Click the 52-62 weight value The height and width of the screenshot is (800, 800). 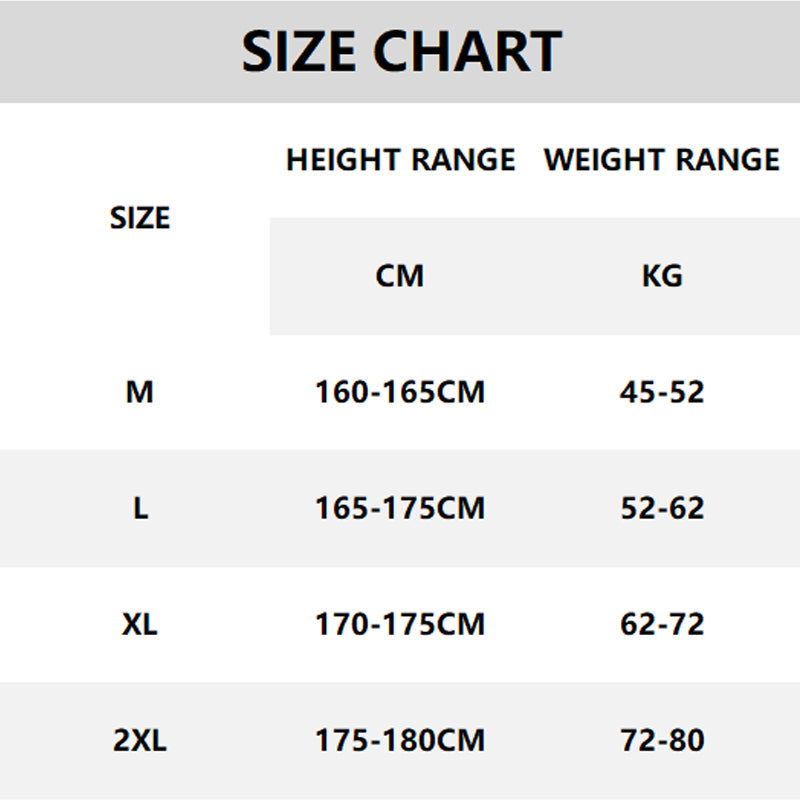coord(662,508)
